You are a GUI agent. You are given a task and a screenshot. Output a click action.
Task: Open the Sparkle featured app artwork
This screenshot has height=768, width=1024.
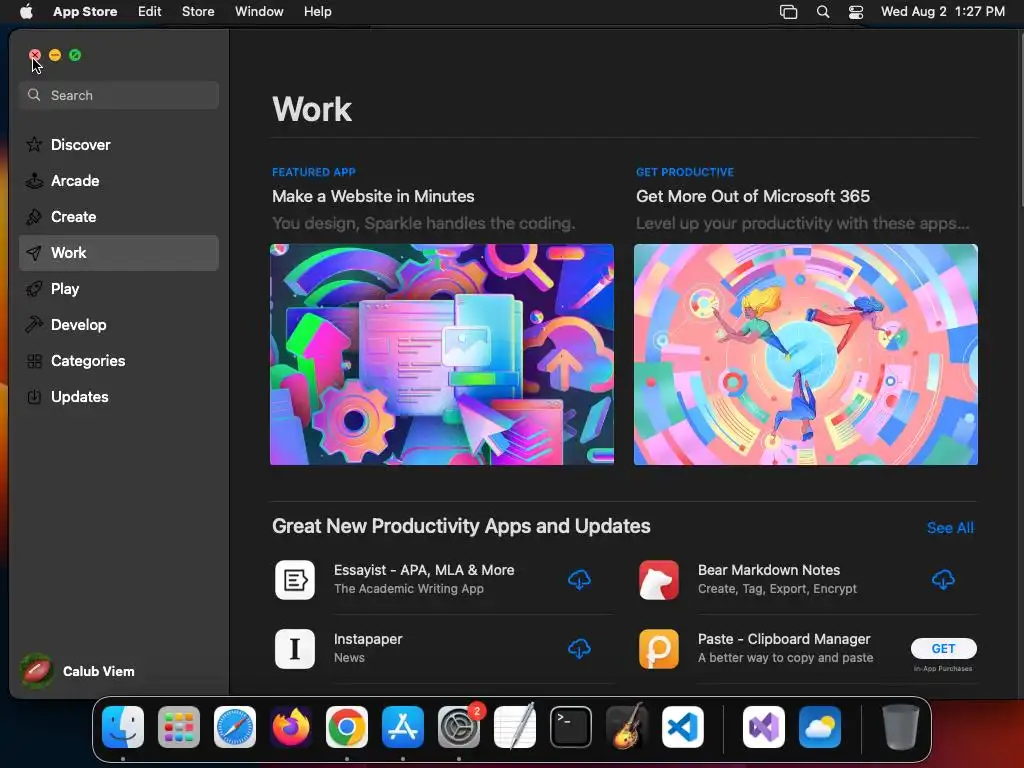[441, 355]
